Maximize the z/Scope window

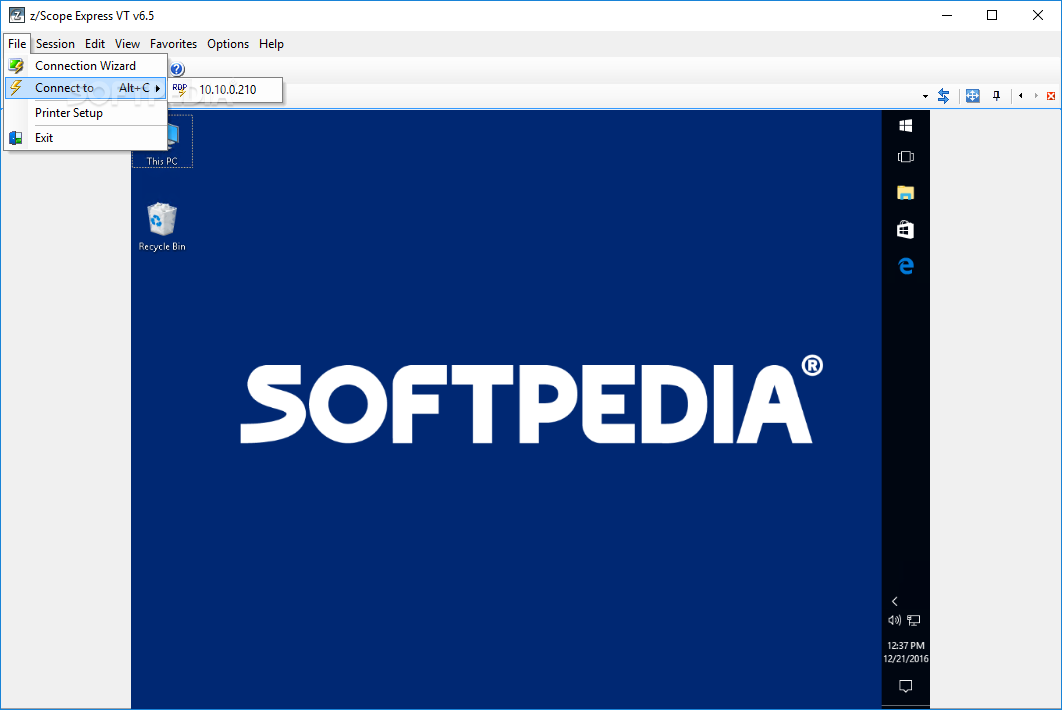click(x=992, y=15)
